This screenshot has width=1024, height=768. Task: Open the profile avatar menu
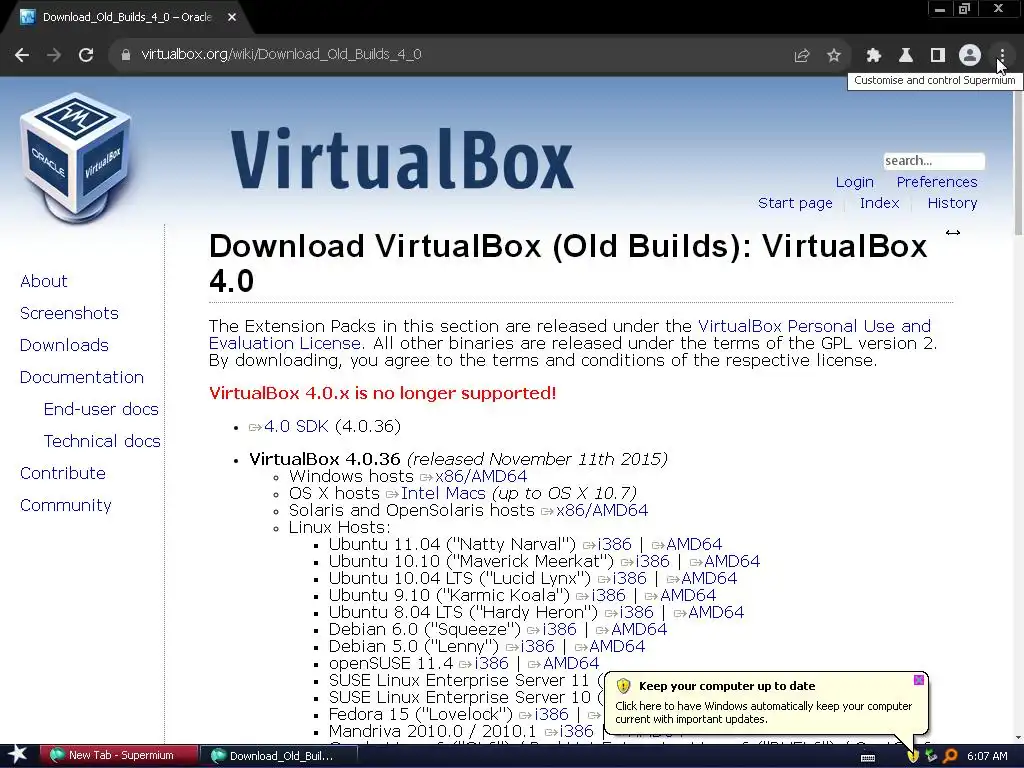click(970, 55)
